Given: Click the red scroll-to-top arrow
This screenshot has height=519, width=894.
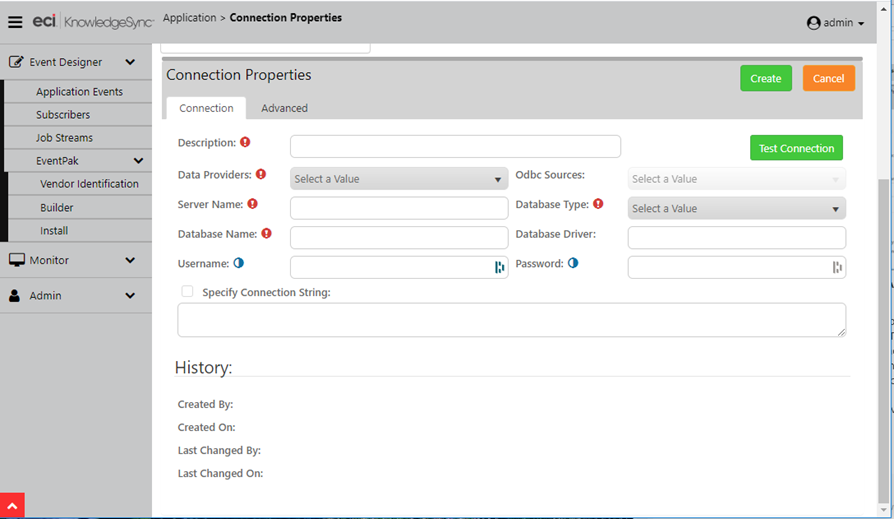Looking at the screenshot, I should coord(13,505).
